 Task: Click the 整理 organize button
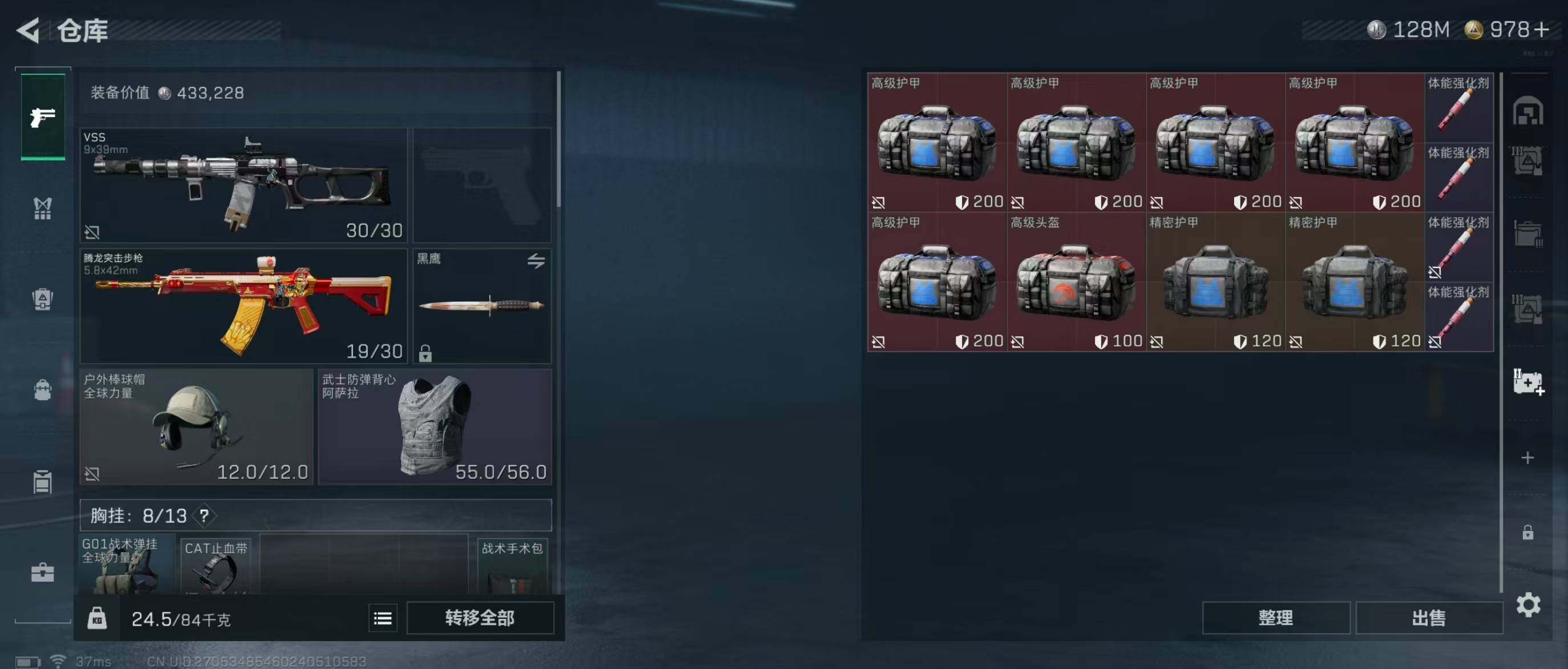(1276, 618)
